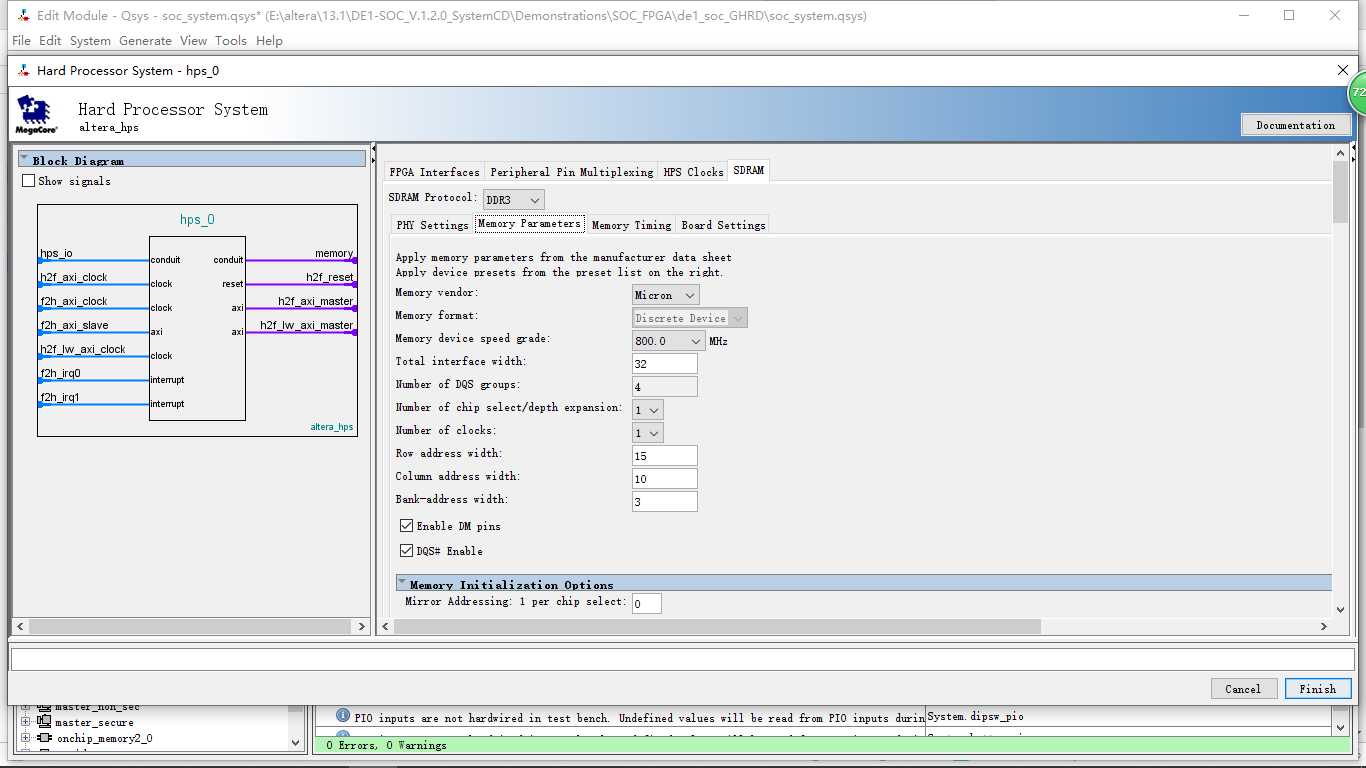1366x768 pixels.
Task: Click the h2f_lw_axi_clock signal label
Action: click(x=83, y=349)
